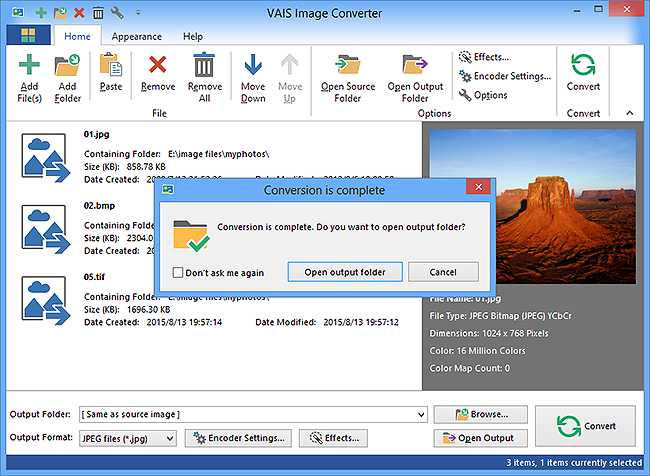Select the 05.tif file thumbnail icon
Screen dimensions: 650x476
[46, 300]
